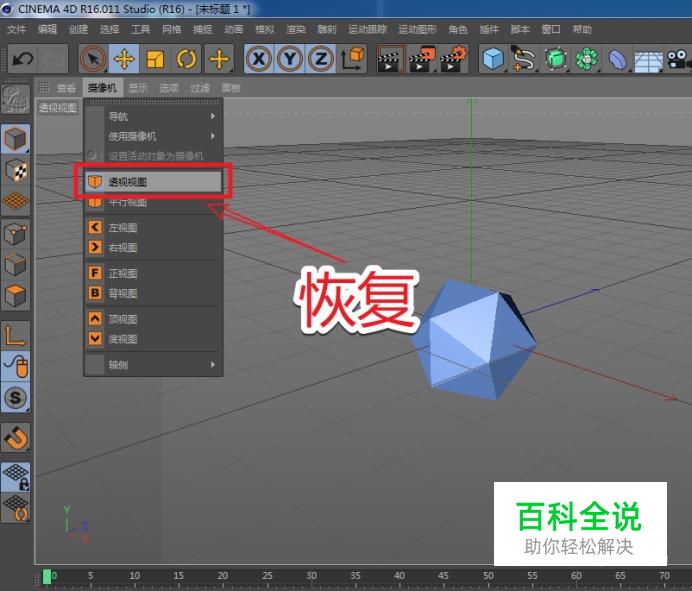Choose 正视图 from camera menu
692x591 pixels.
click(x=153, y=273)
